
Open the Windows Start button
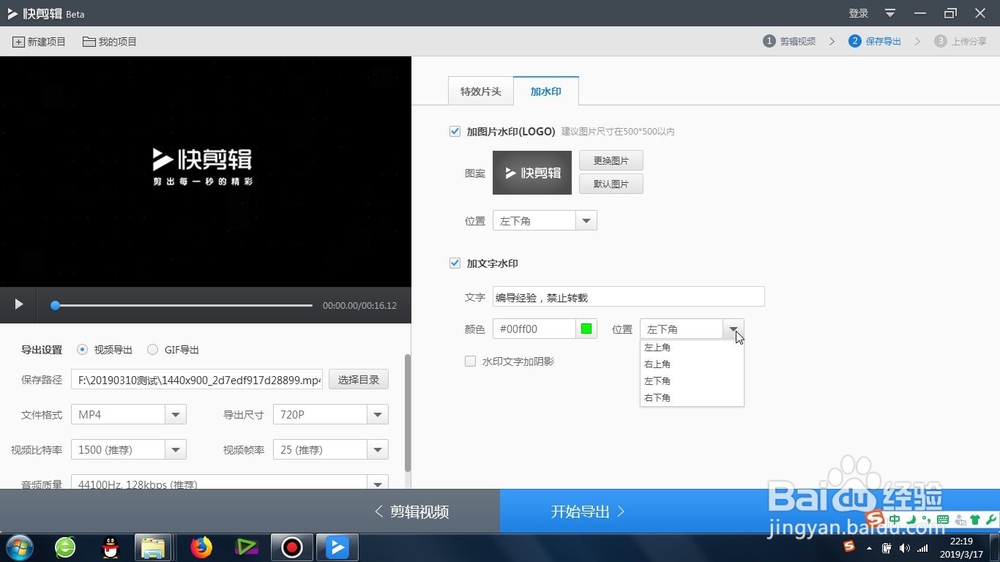(20, 547)
